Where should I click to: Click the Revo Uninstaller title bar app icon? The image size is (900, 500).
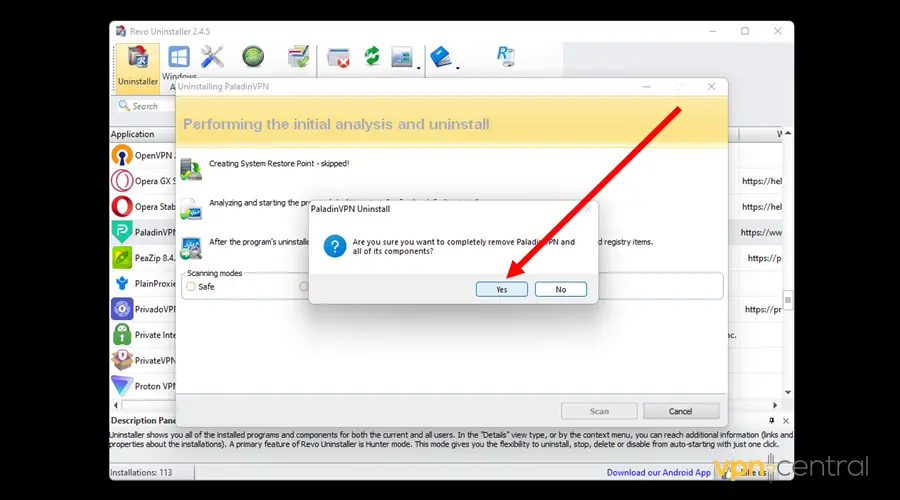(121, 31)
